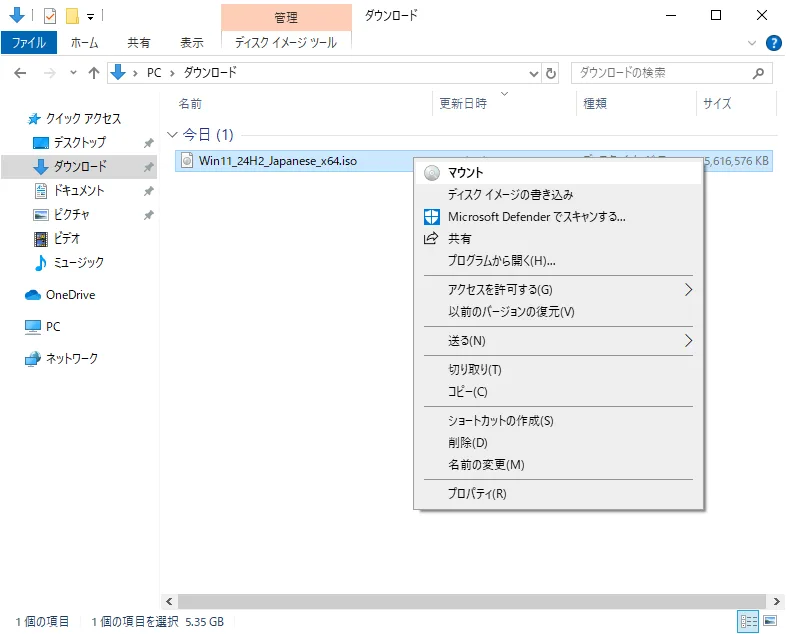Open the ディスク イメージ ツール tab
The width and height of the screenshot is (786, 634).
(x=286, y=43)
